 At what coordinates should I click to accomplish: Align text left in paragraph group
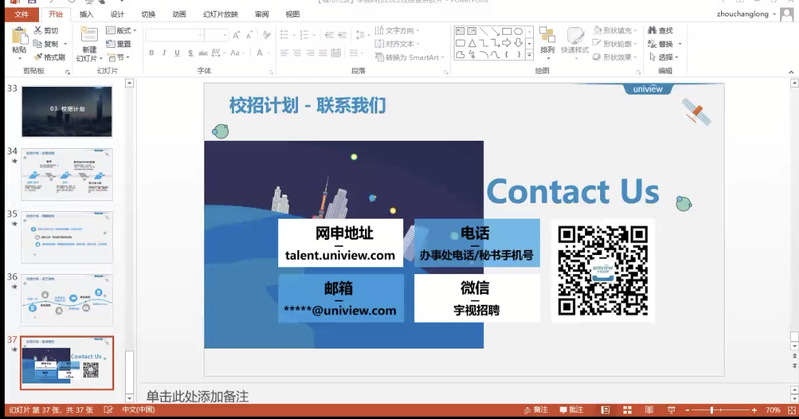tap(284, 53)
